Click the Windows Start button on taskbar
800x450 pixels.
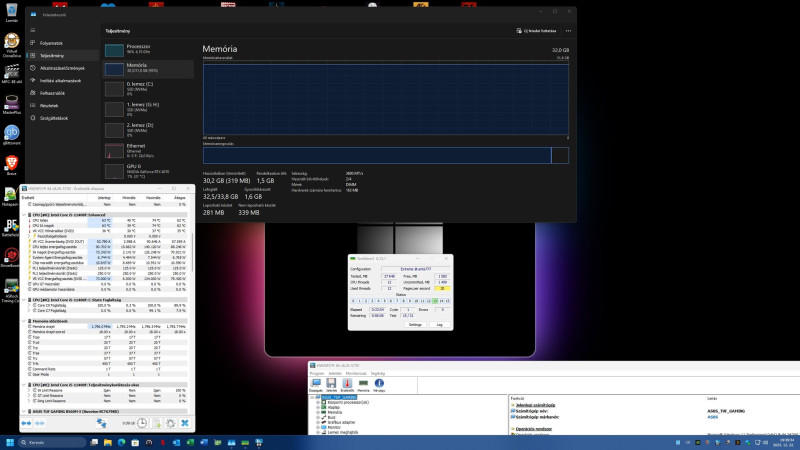click(x=11, y=442)
